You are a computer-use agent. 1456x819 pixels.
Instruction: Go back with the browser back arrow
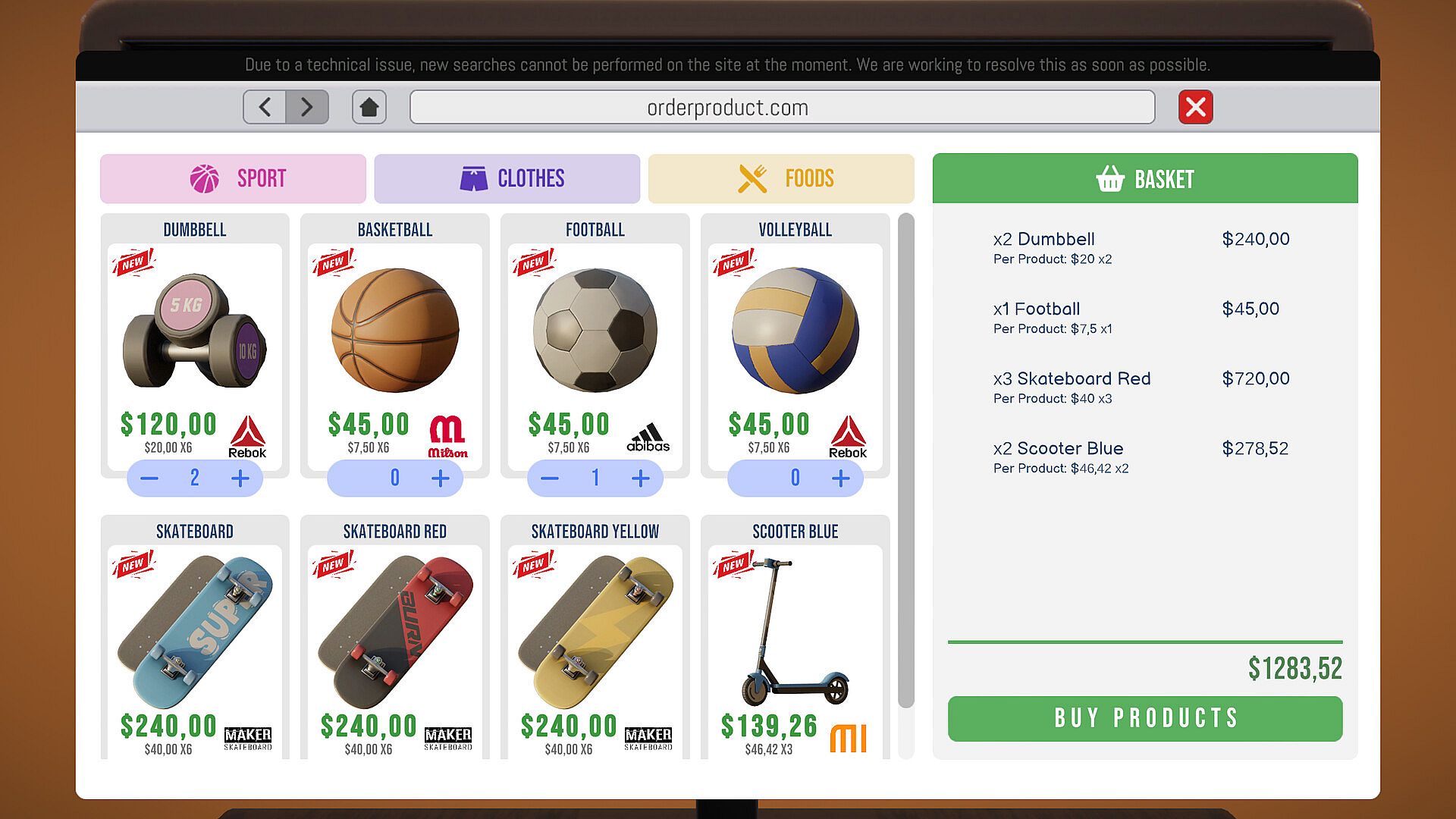click(x=265, y=107)
